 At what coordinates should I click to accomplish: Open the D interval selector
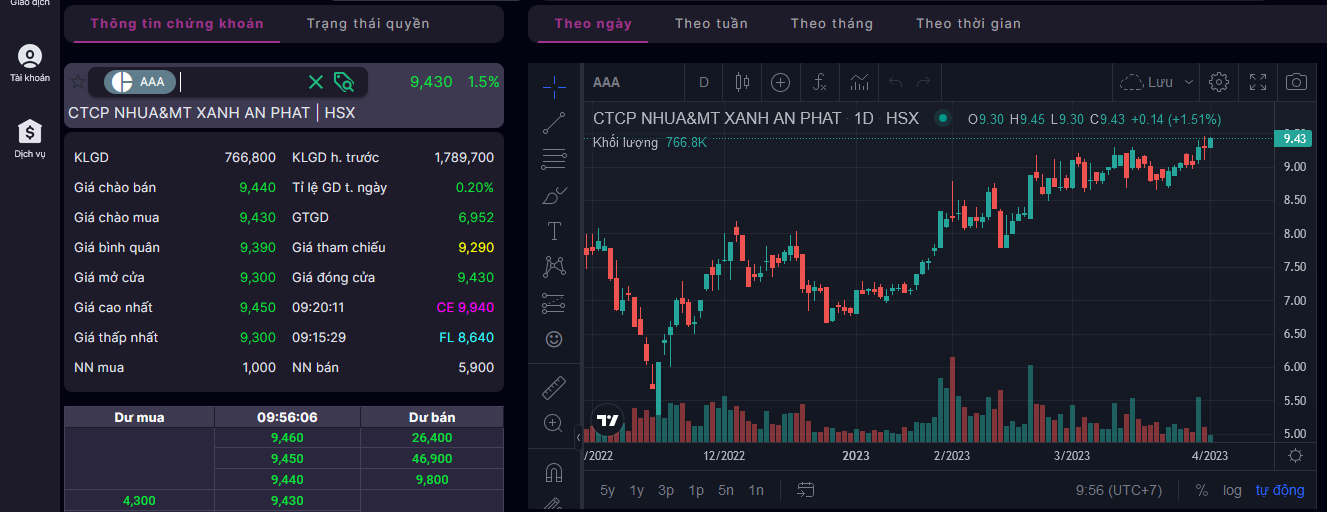pyautogui.click(x=703, y=82)
